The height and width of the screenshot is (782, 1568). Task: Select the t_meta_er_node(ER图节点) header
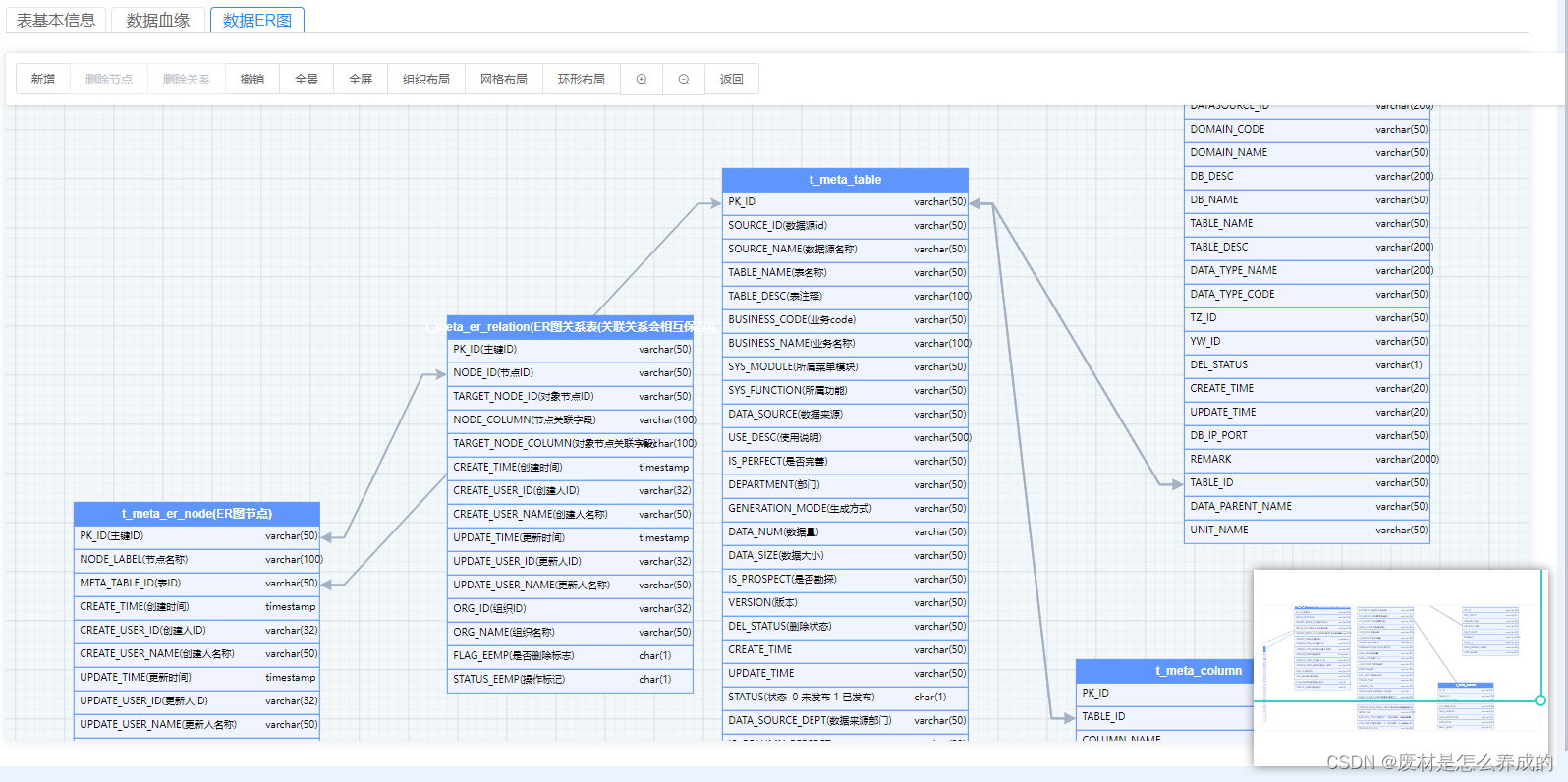196,513
